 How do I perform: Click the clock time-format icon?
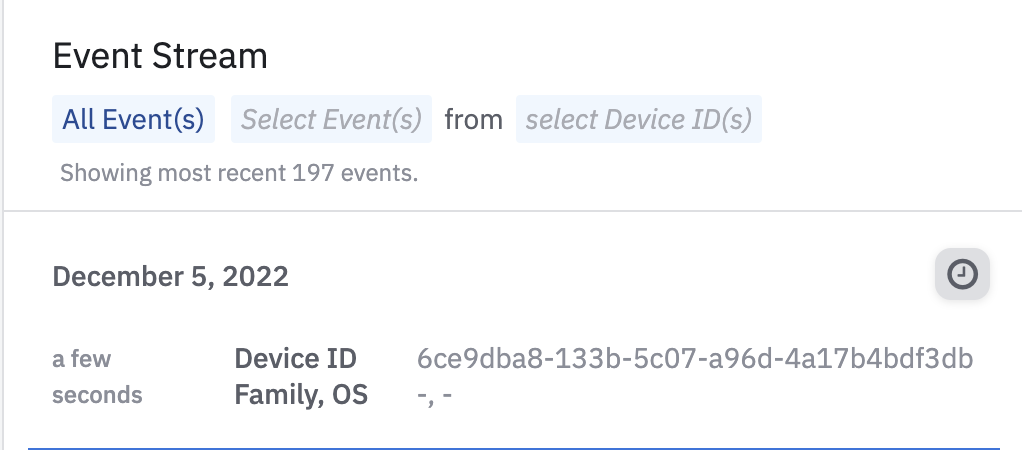pyautogui.click(x=962, y=275)
